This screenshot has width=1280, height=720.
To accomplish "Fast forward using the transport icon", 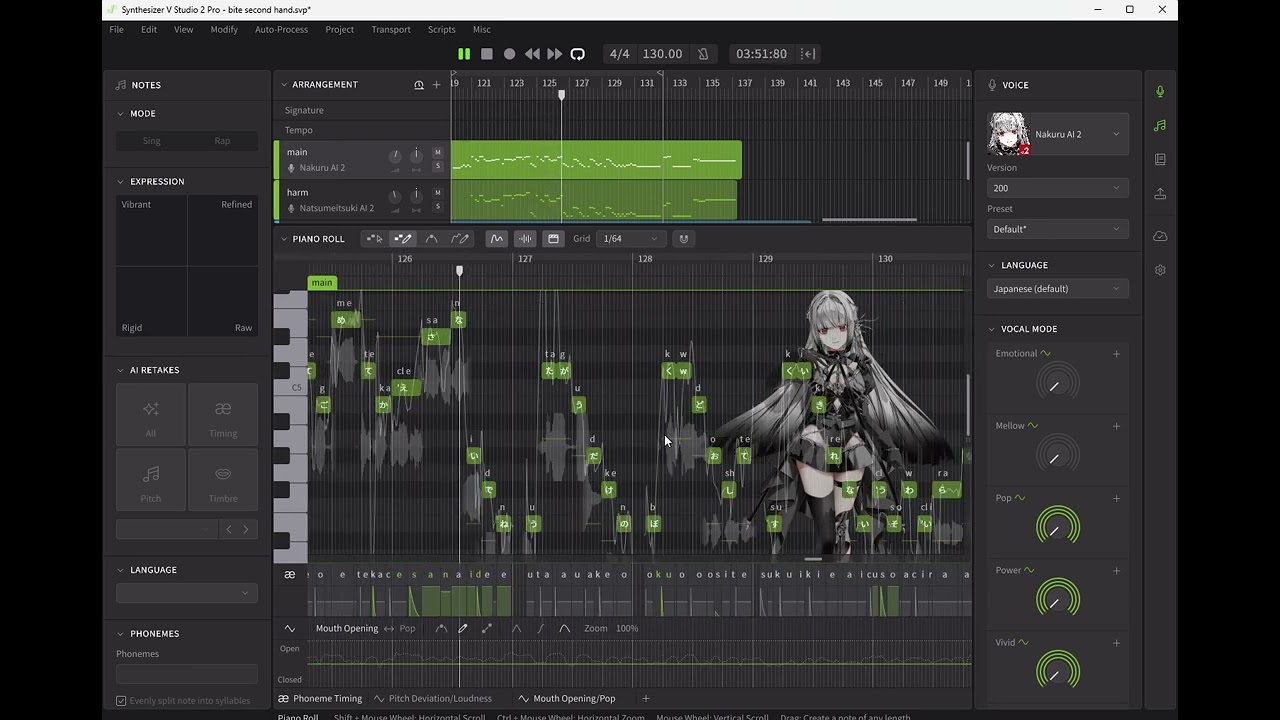I will pos(555,54).
